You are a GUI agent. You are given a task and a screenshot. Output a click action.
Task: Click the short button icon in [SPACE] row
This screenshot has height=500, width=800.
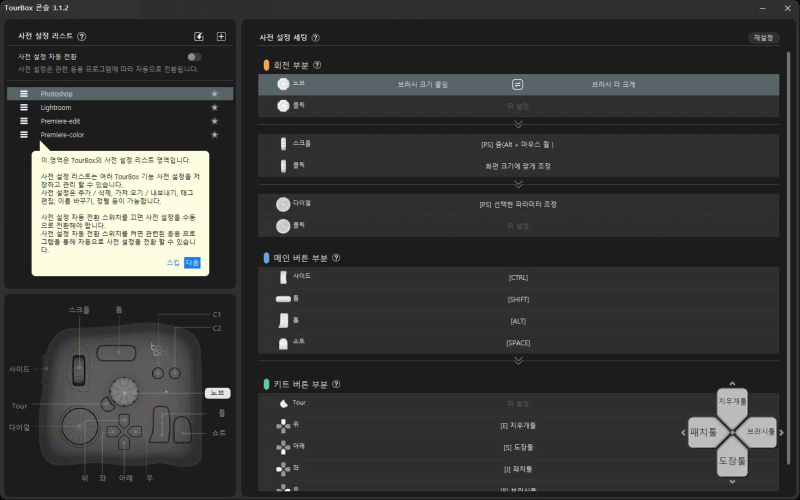(x=283, y=343)
